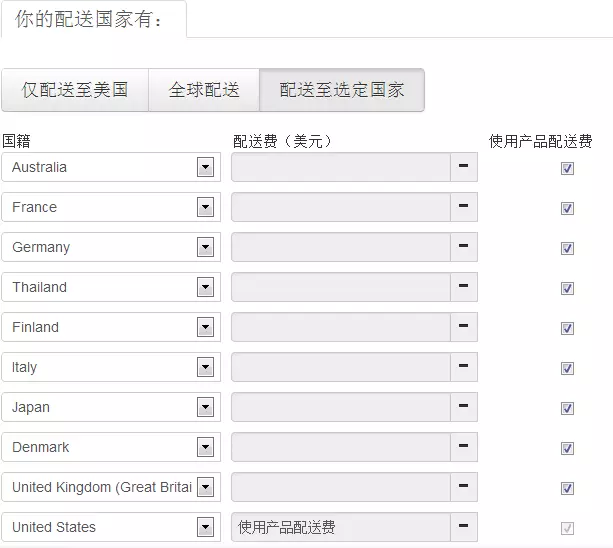Uncheck product shipping fee for United Kingdom
The width and height of the screenshot is (613, 548).
pyautogui.click(x=567, y=488)
